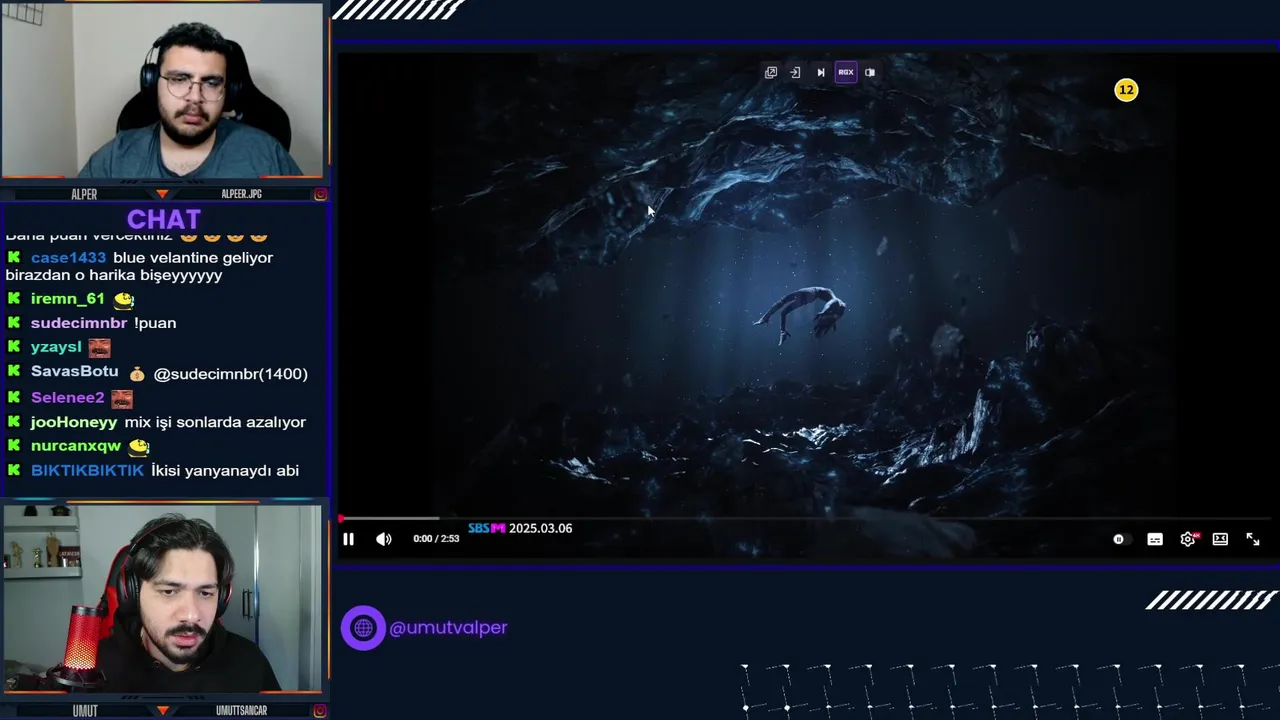Switch to theater mode view

coord(1220,539)
